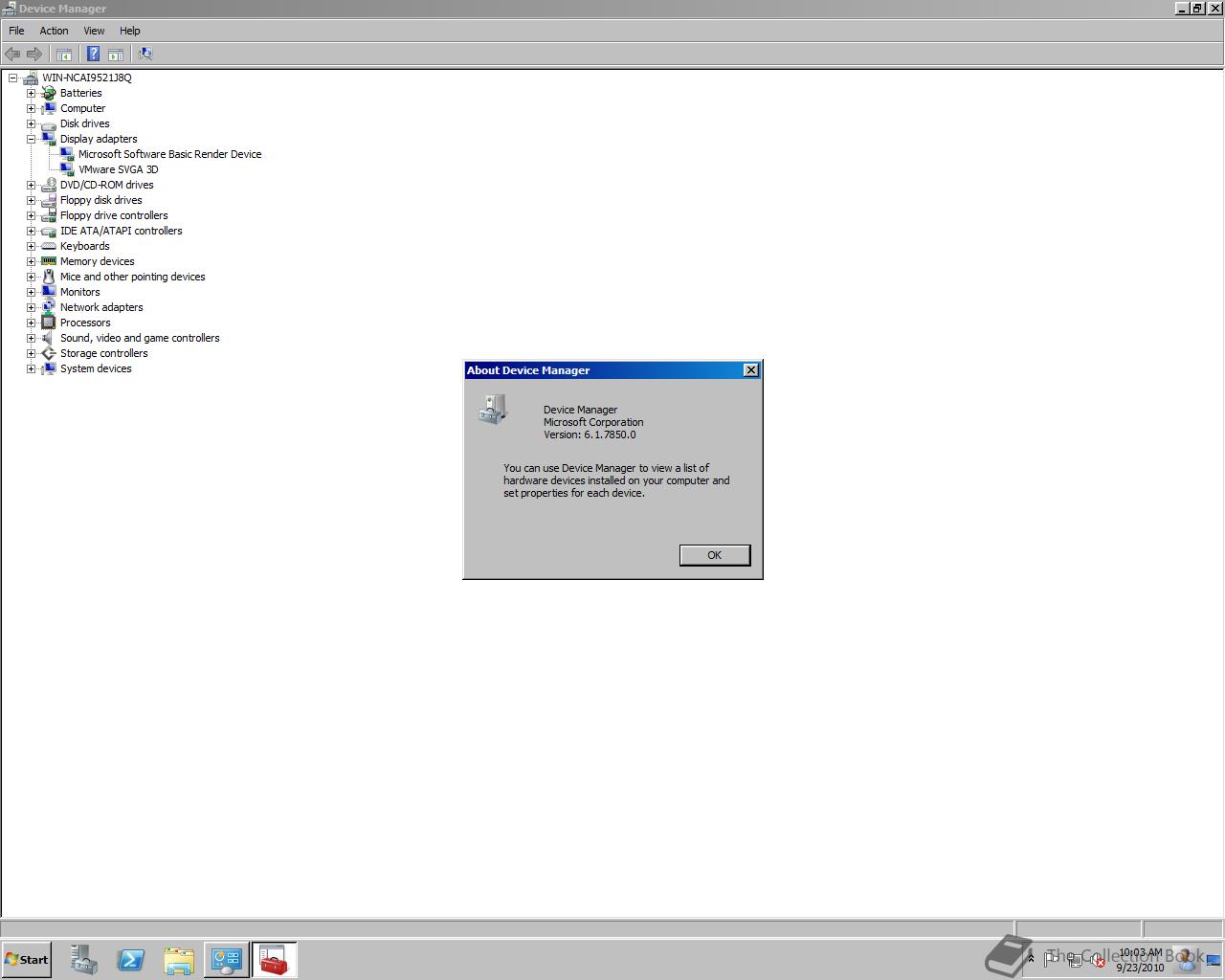Click the Monitors category icon
This screenshot has height=980, width=1225.
click(49, 292)
